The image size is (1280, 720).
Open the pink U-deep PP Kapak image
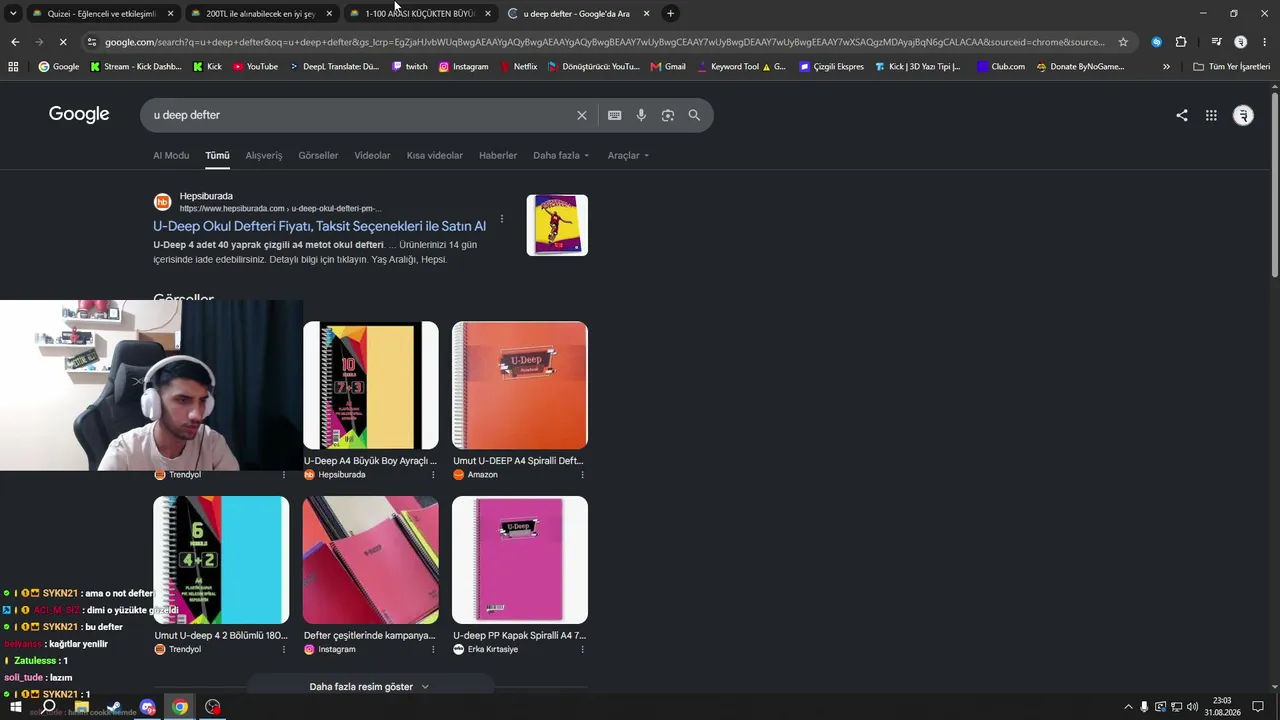click(x=520, y=560)
